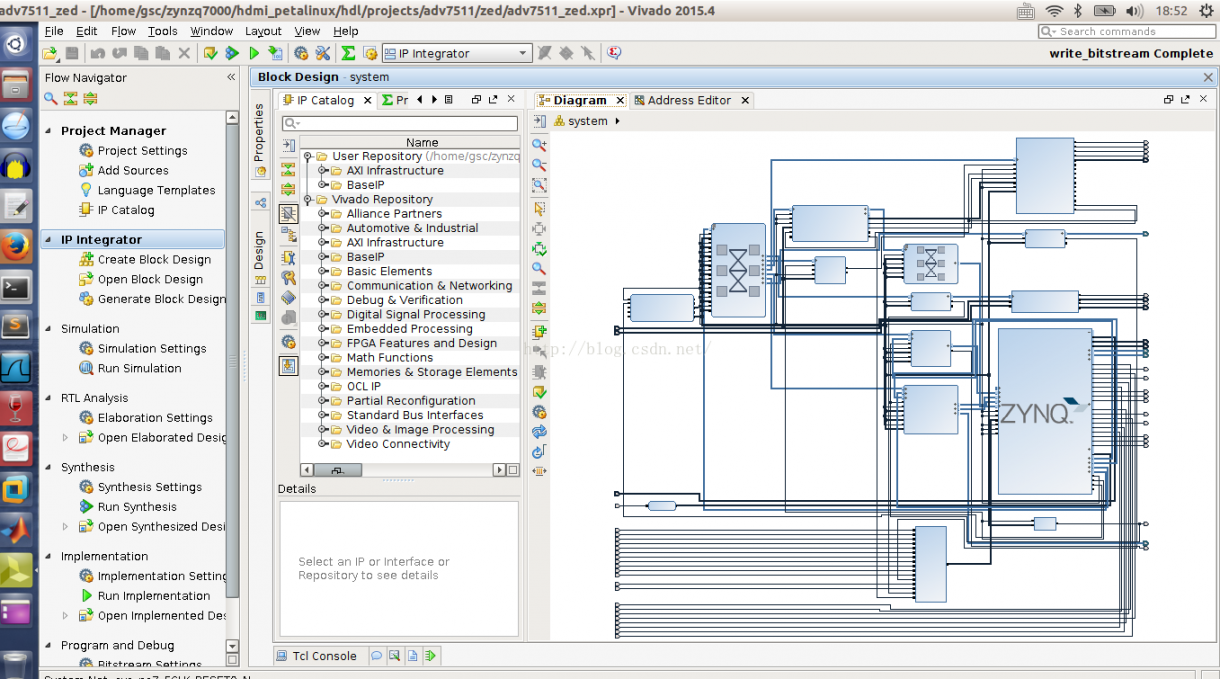This screenshot has height=679, width=1220.
Task: Click Collapse All icon in IP Catalog toolbar
Action: 288,169
